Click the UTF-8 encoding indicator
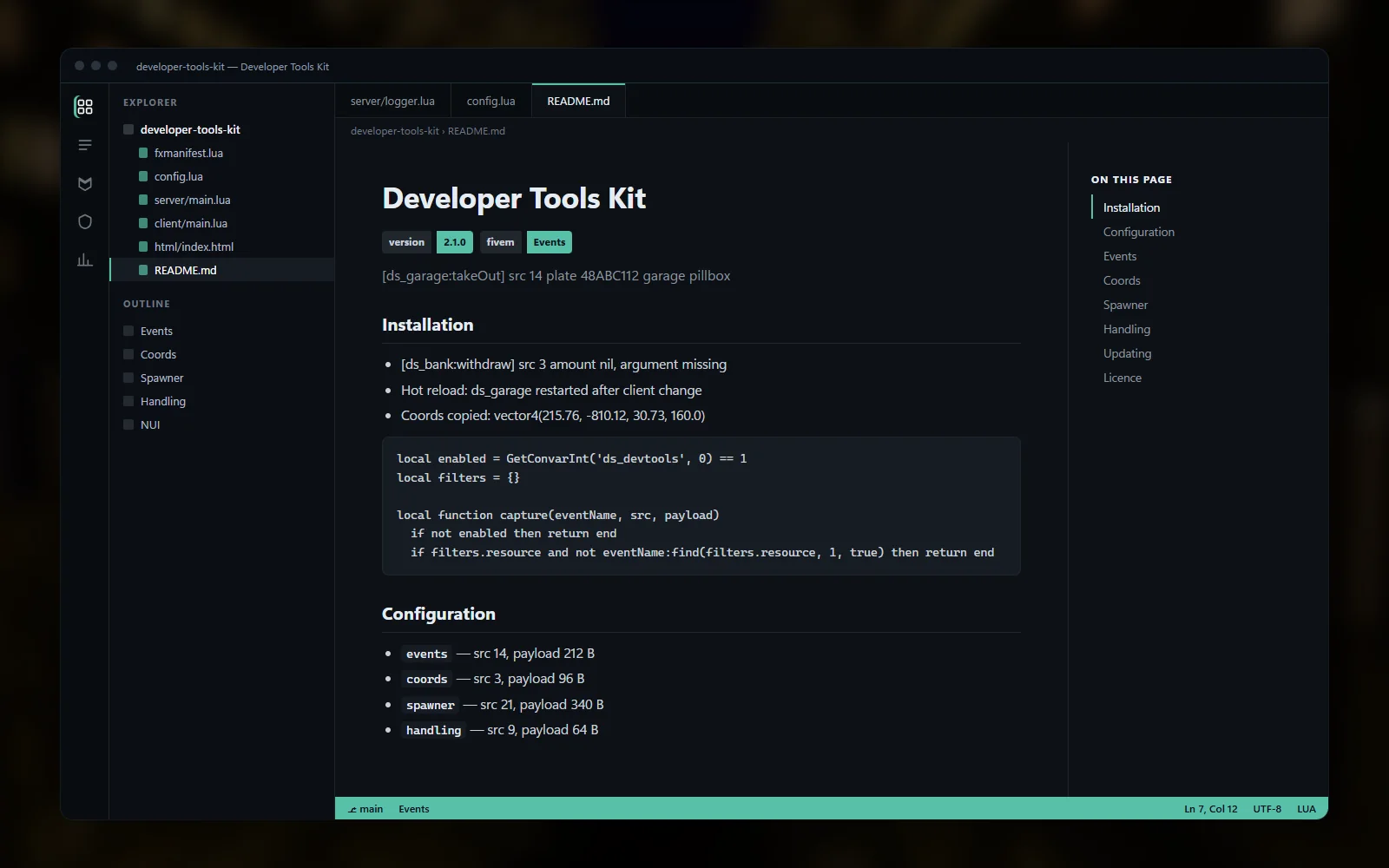 click(1267, 809)
